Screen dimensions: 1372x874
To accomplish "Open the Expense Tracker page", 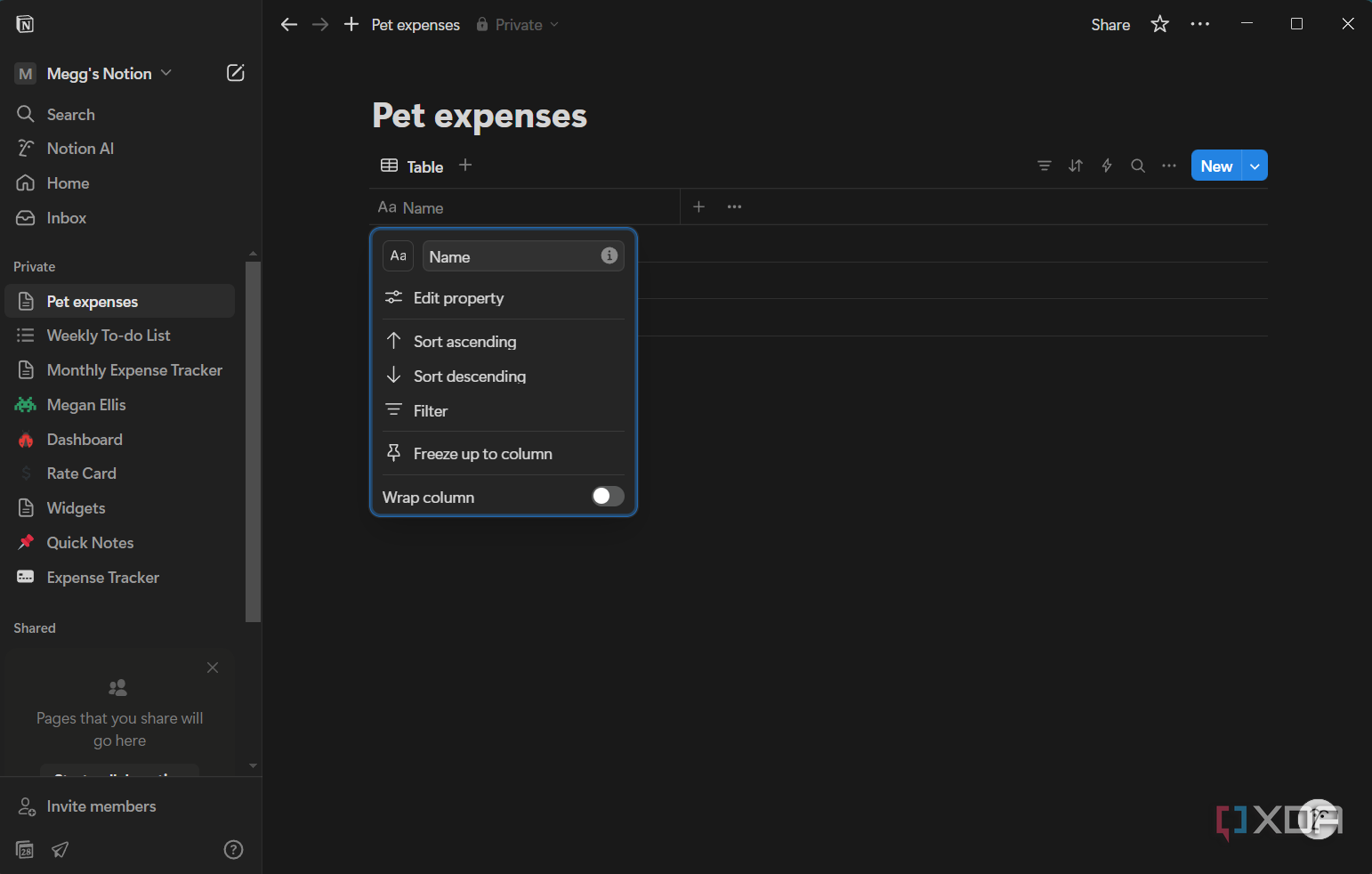I will (x=119, y=578).
